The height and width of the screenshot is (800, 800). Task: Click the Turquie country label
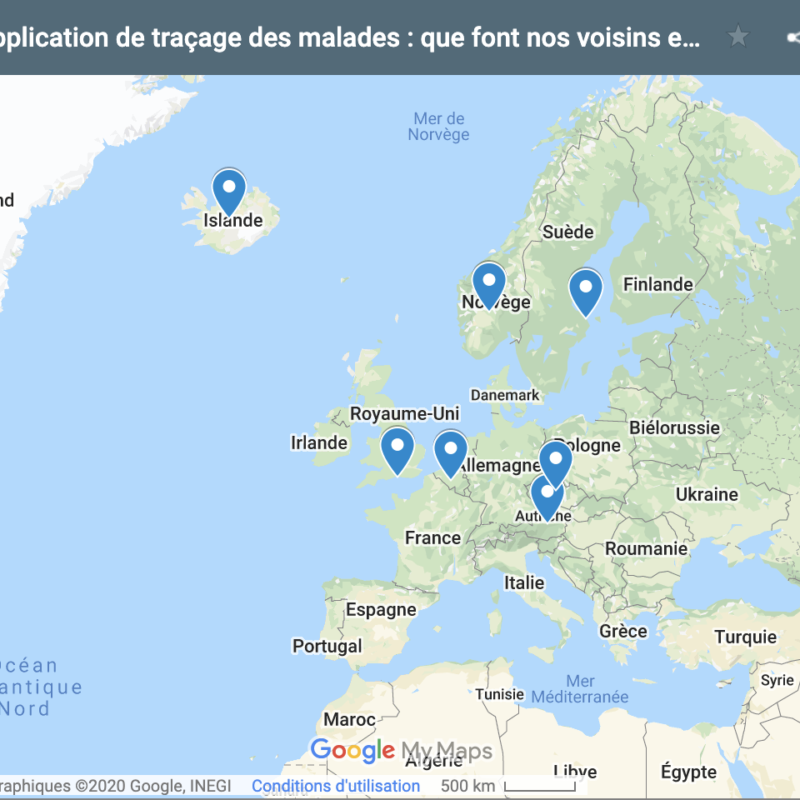745,637
